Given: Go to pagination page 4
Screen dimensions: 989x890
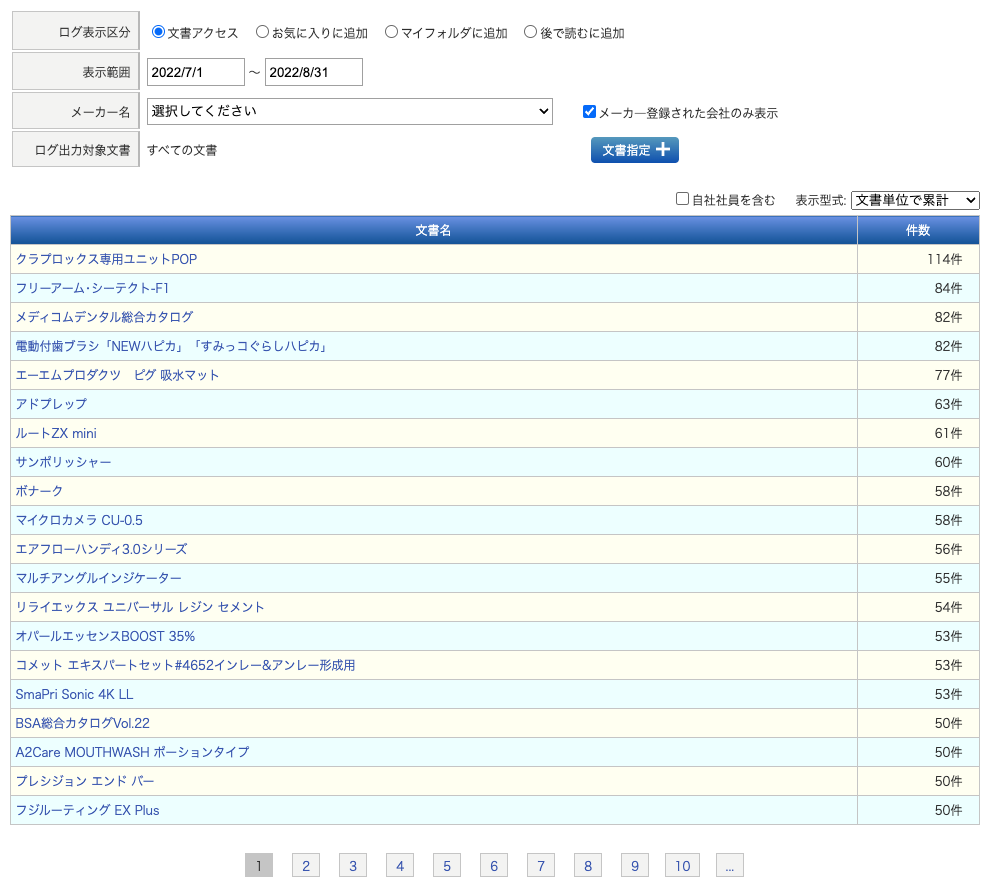Looking at the screenshot, I should [x=400, y=865].
